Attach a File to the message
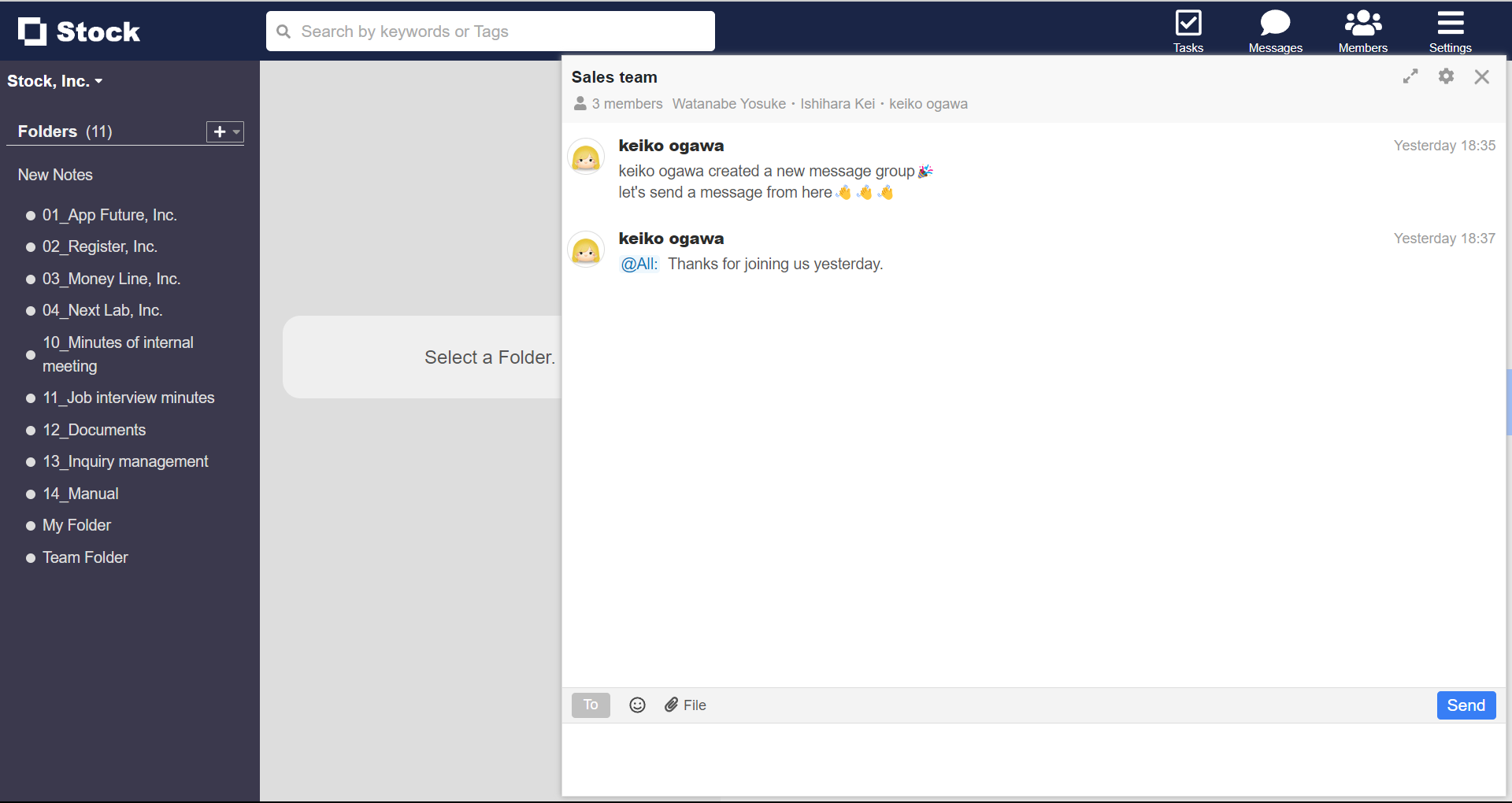This screenshot has height=803, width=1512. (x=685, y=705)
